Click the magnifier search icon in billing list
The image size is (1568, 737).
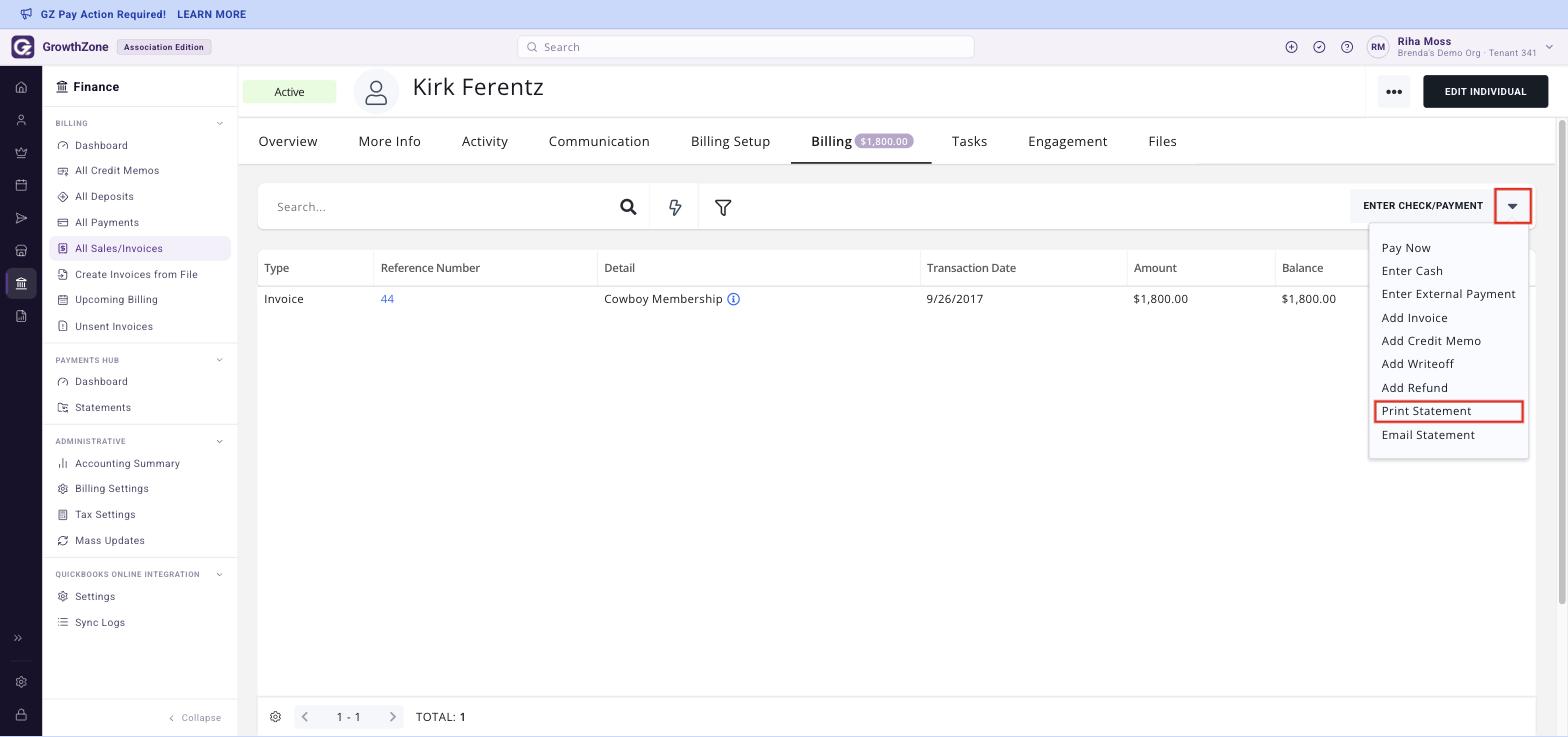point(628,207)
